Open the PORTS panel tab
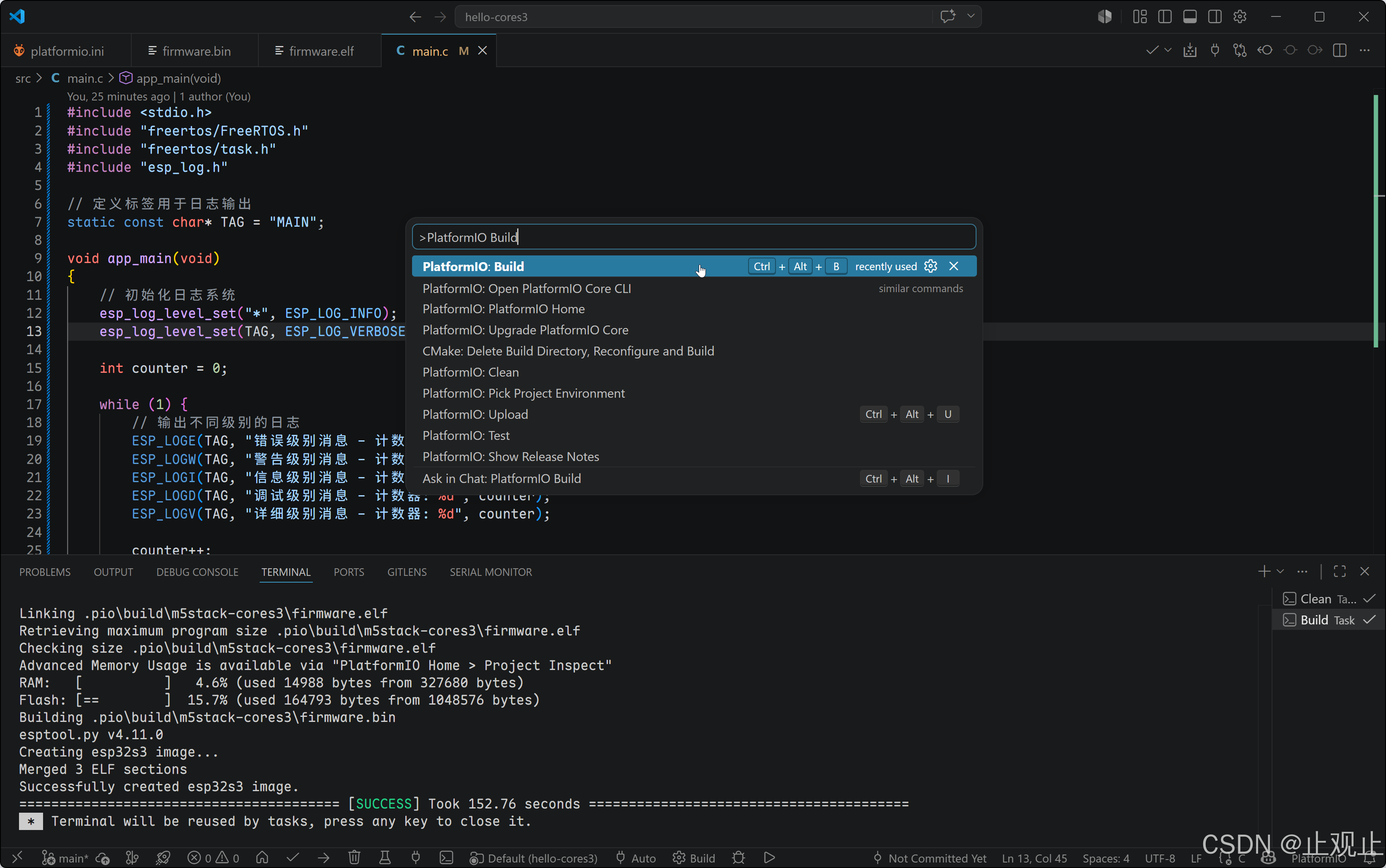Screen dimensions: 1386x868 [349, 572]
